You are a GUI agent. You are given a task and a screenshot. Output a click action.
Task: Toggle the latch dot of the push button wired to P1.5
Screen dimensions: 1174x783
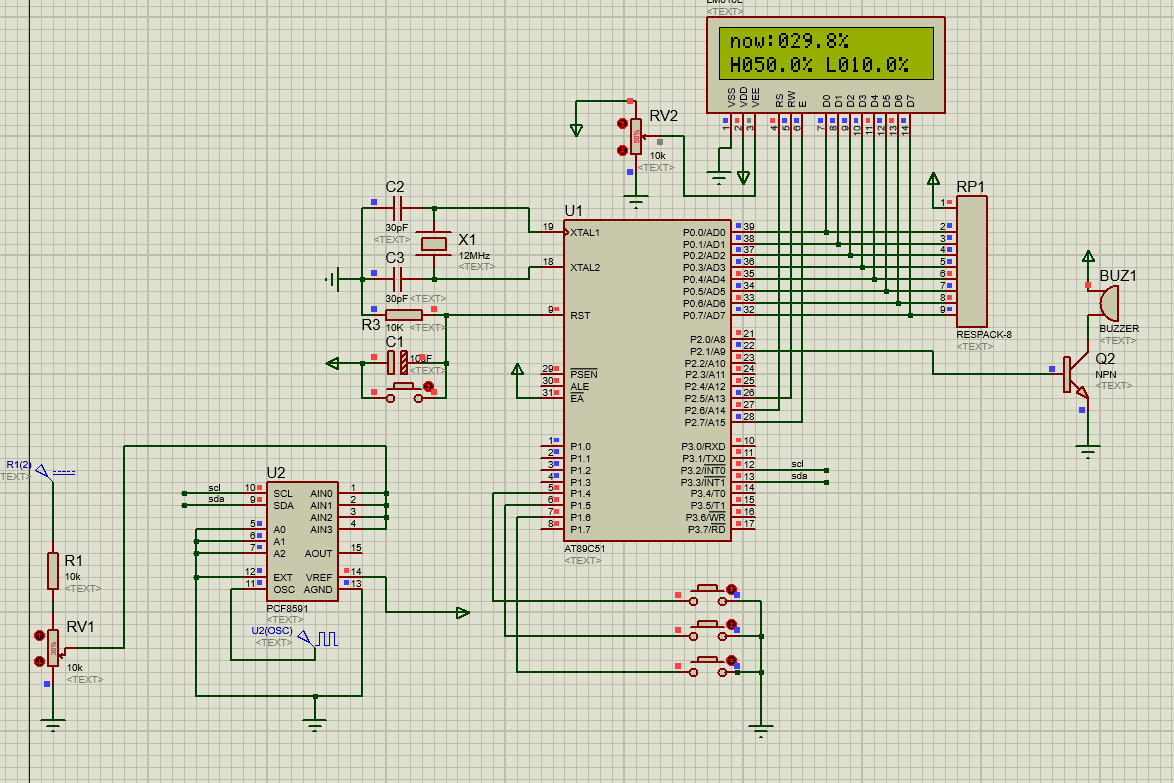[732, 624]
